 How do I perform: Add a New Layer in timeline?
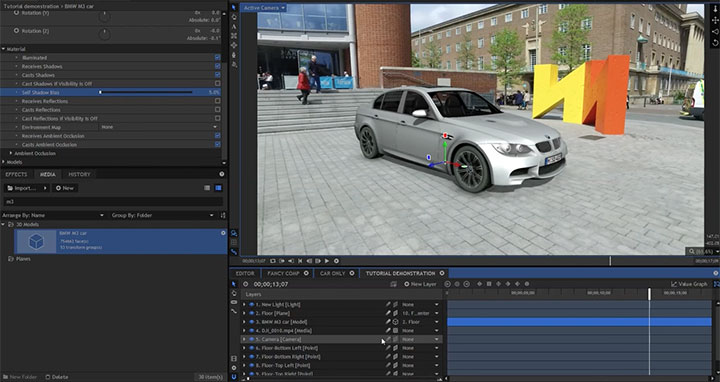click(x=420, y=284)
